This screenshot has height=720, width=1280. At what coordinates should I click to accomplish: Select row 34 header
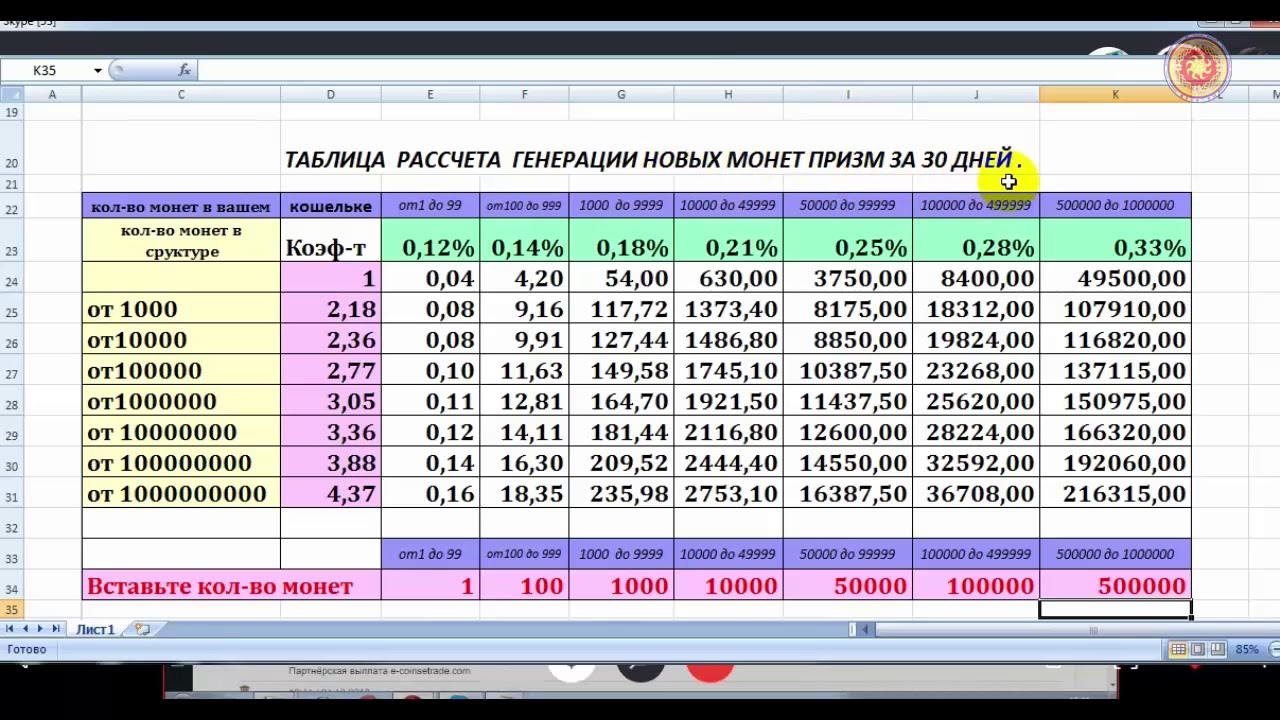(11, 585)
